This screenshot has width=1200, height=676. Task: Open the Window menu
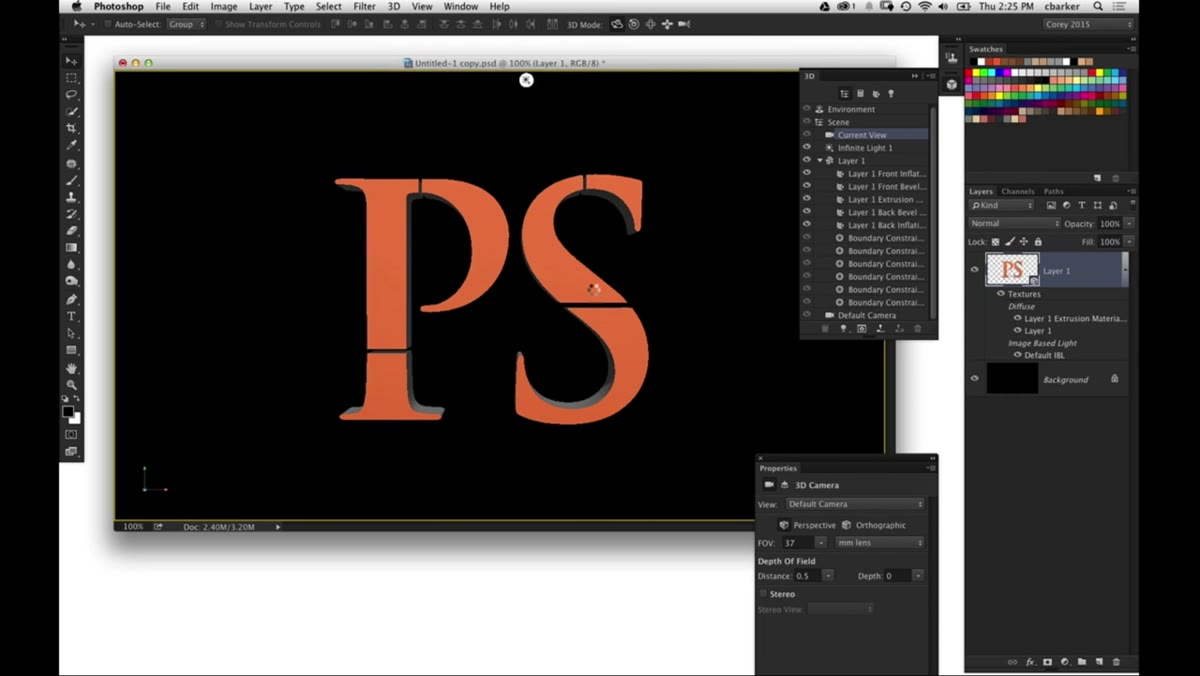click(461, 6)
